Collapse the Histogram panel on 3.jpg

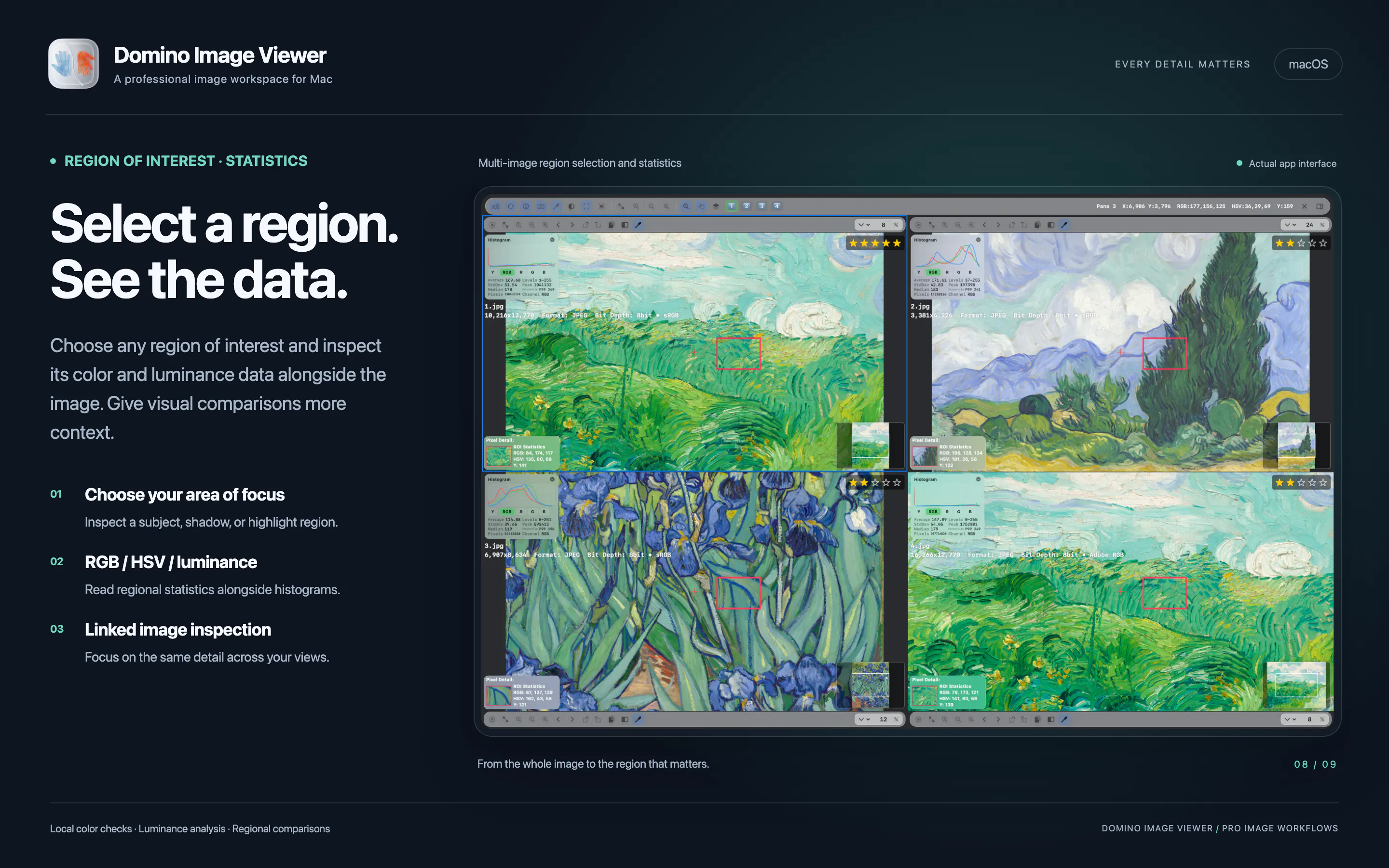point(552,479)
